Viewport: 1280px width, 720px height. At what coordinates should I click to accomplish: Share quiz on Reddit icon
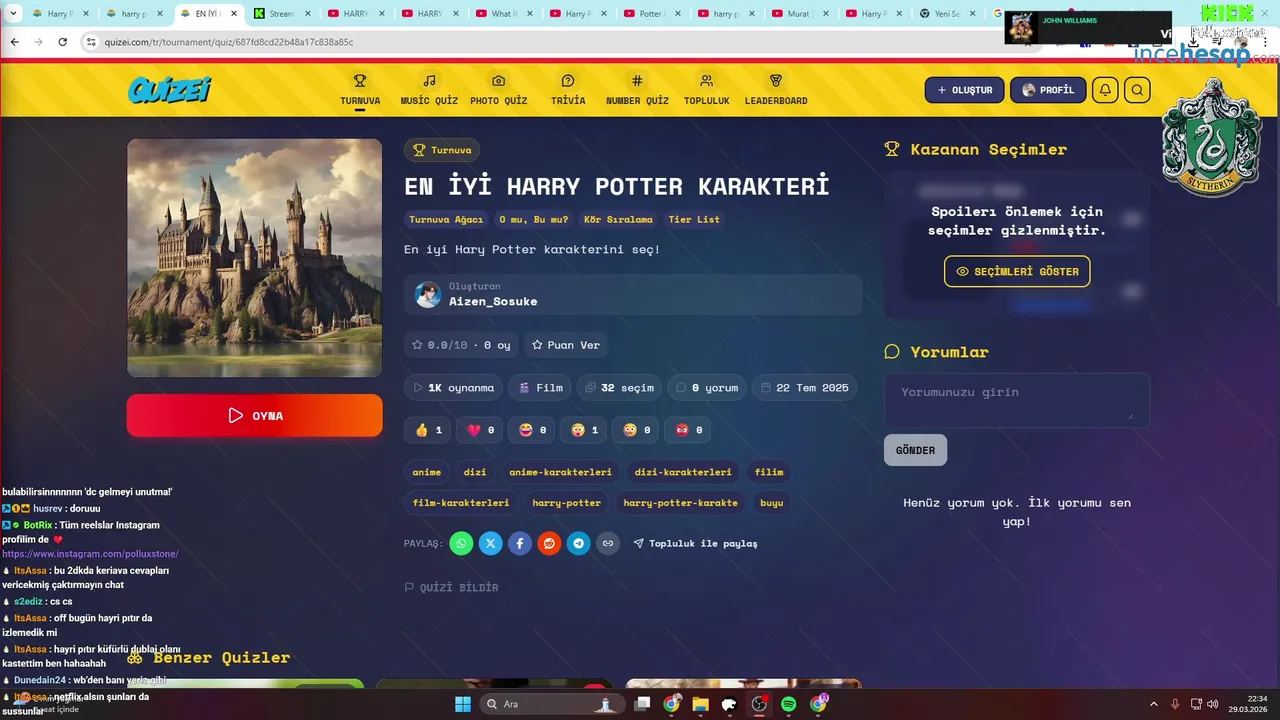(549, 543)
